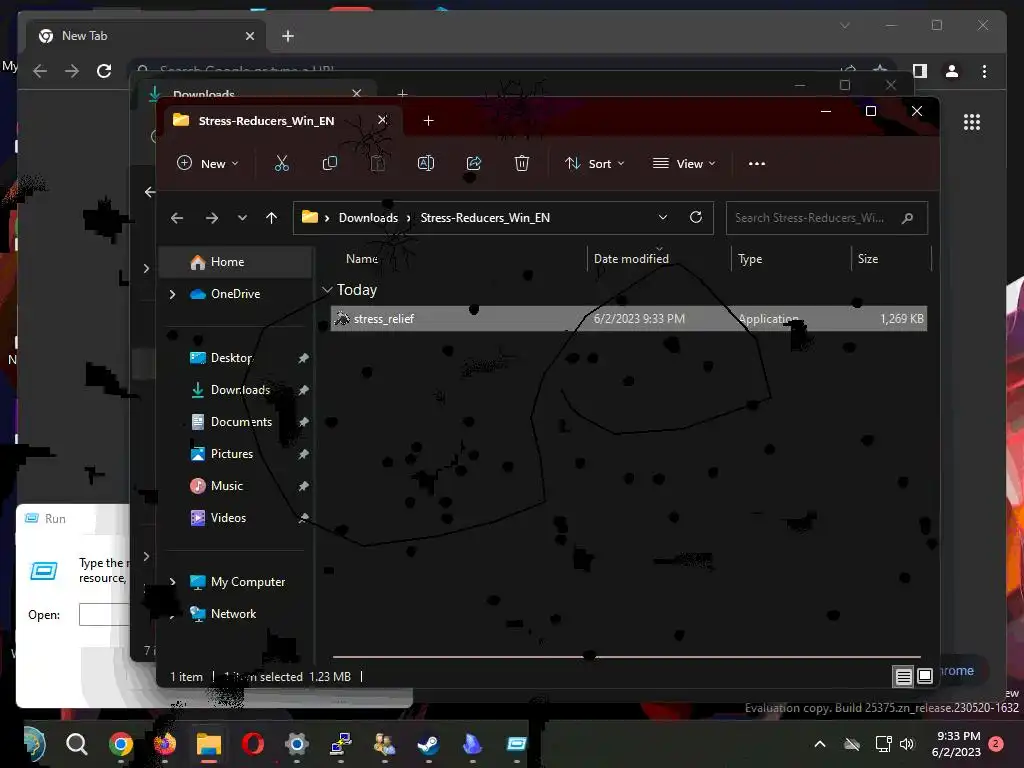Select the Stress-Reducers_Win_EN Explorer tab
Screen dimensions: 1024x768
click(266, 120)
